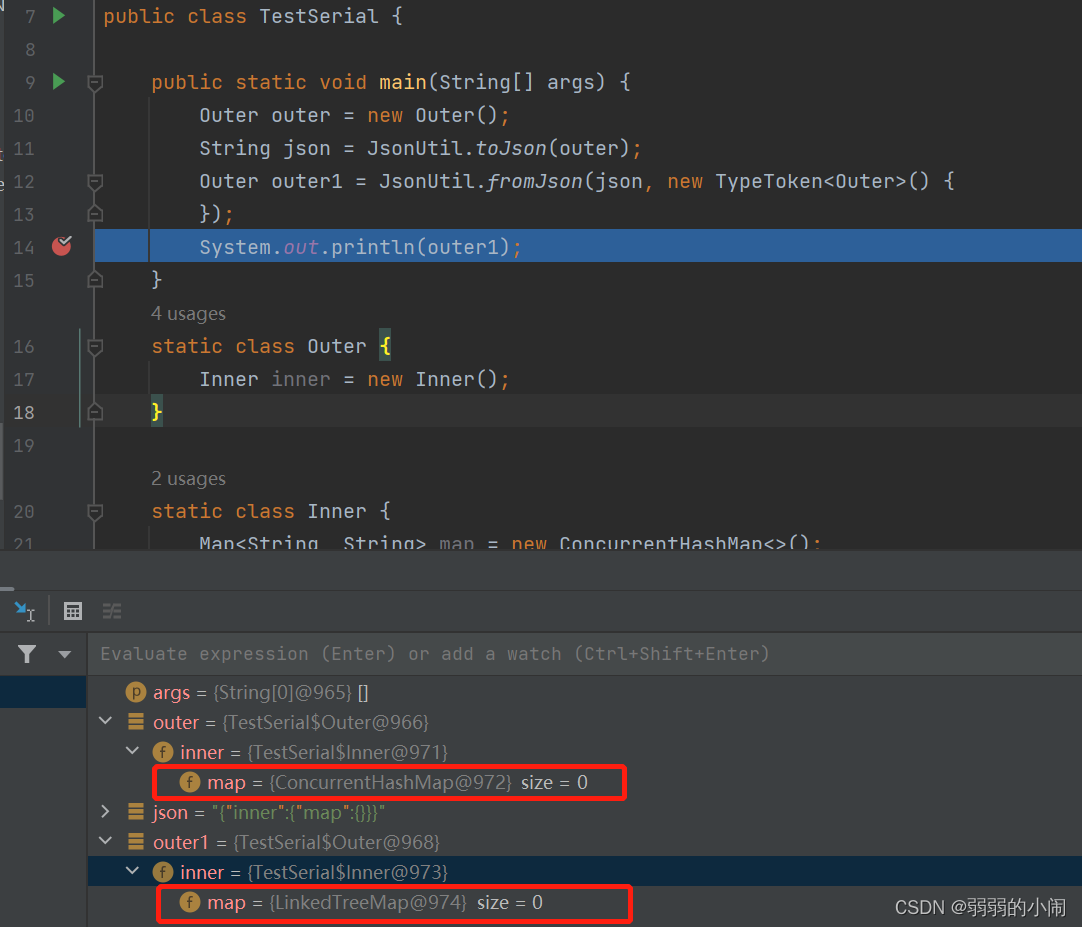This screenshot has height=927, width=1082.
Task: Click 'fromJson' method call on line 12
Action: point(535,182)
